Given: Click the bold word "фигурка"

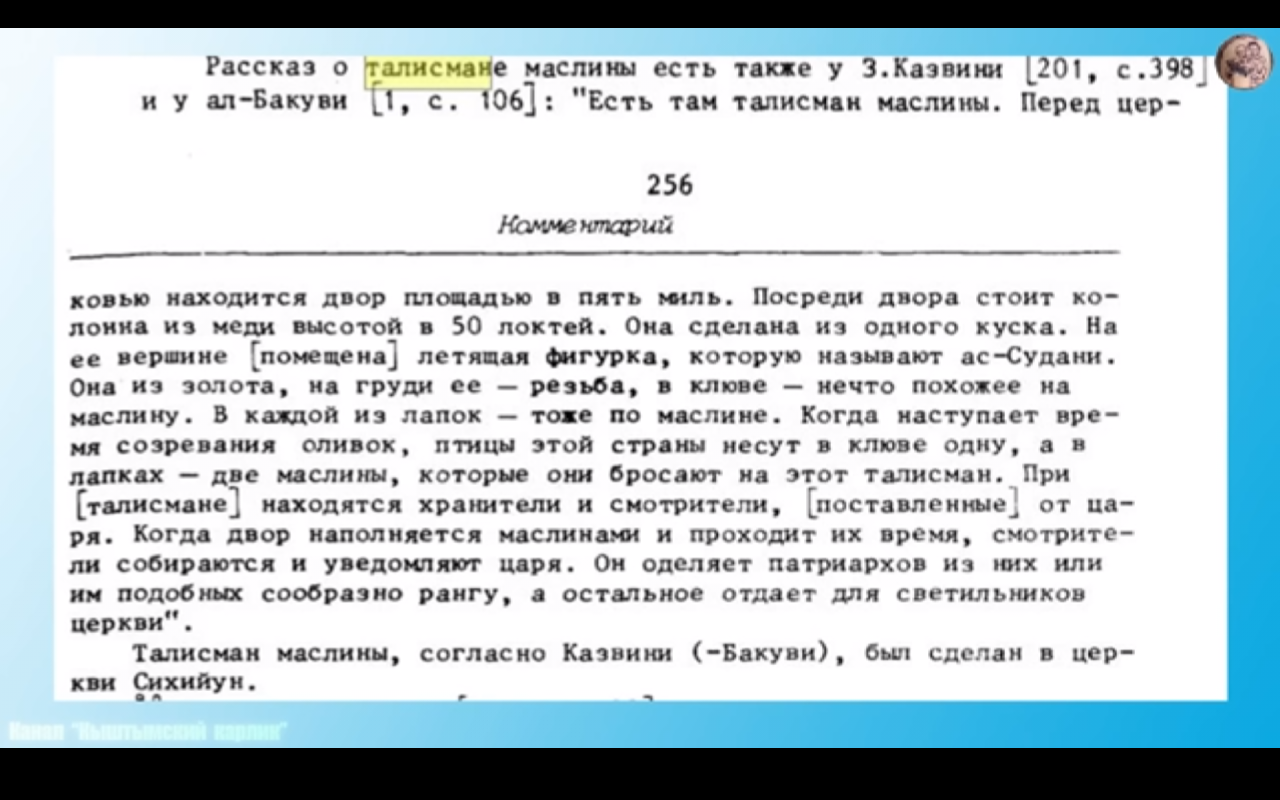Looking at the screenshot, I should (602, 356).
